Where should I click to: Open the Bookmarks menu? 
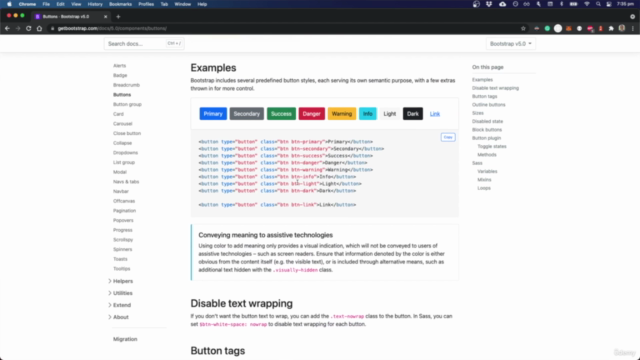[120, 4]
